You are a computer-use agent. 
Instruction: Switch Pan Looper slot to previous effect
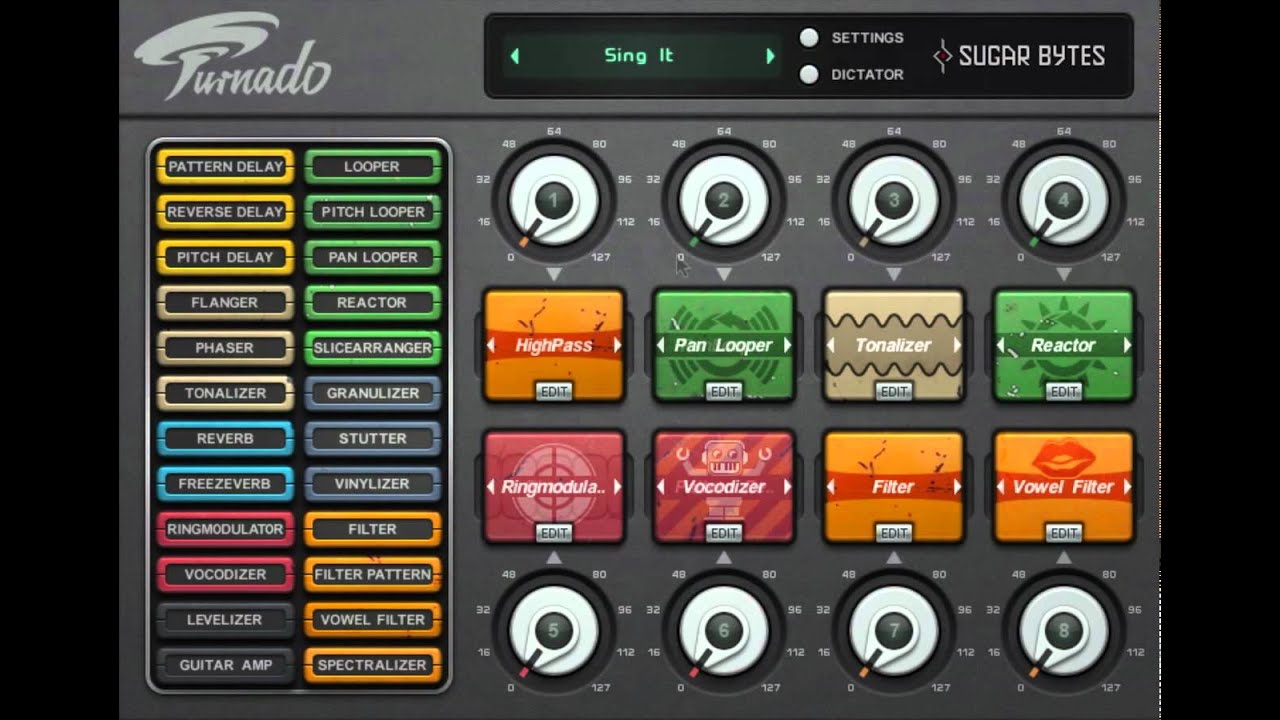point(661,345)
